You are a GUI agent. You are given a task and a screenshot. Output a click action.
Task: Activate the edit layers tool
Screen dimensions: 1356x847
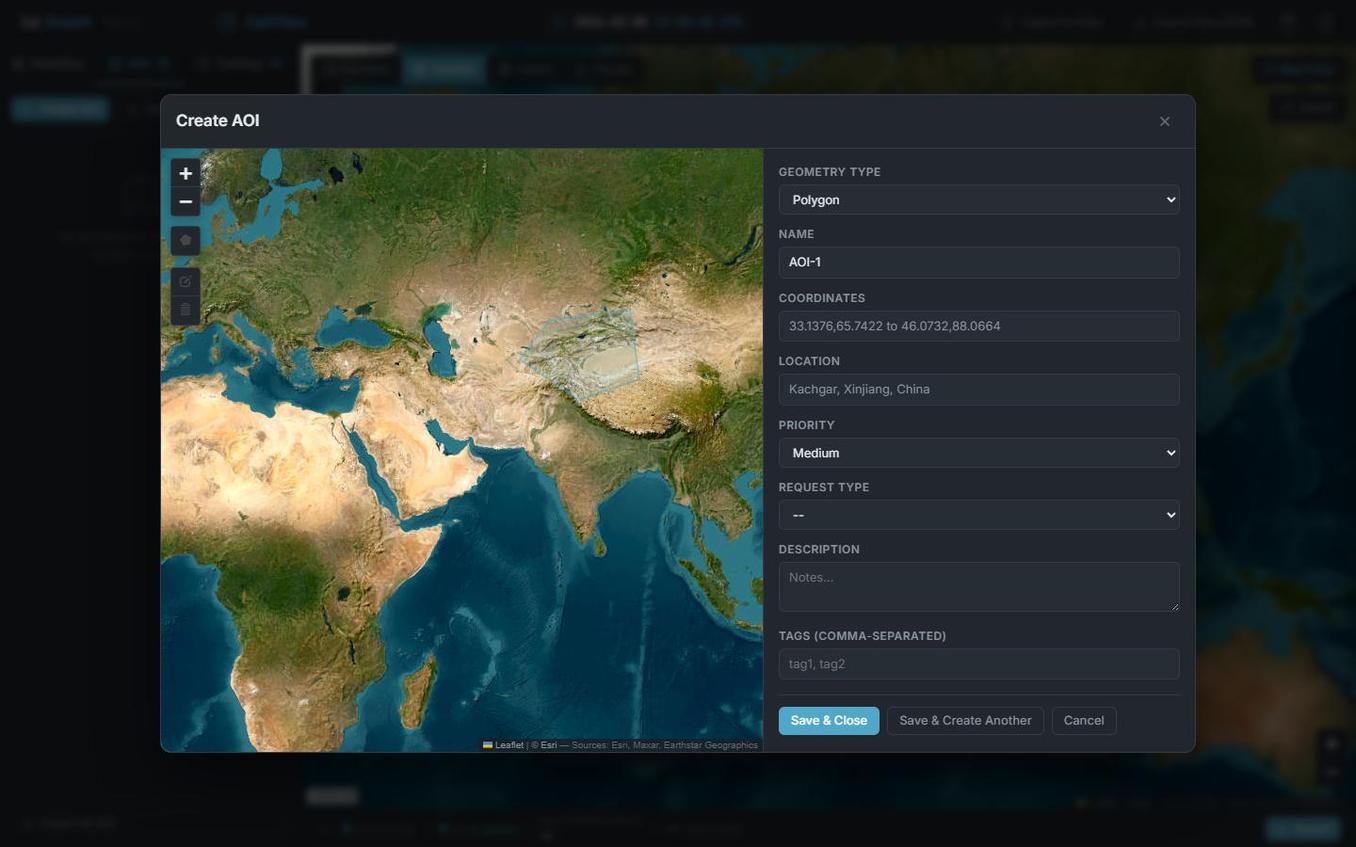coord(185,282)
